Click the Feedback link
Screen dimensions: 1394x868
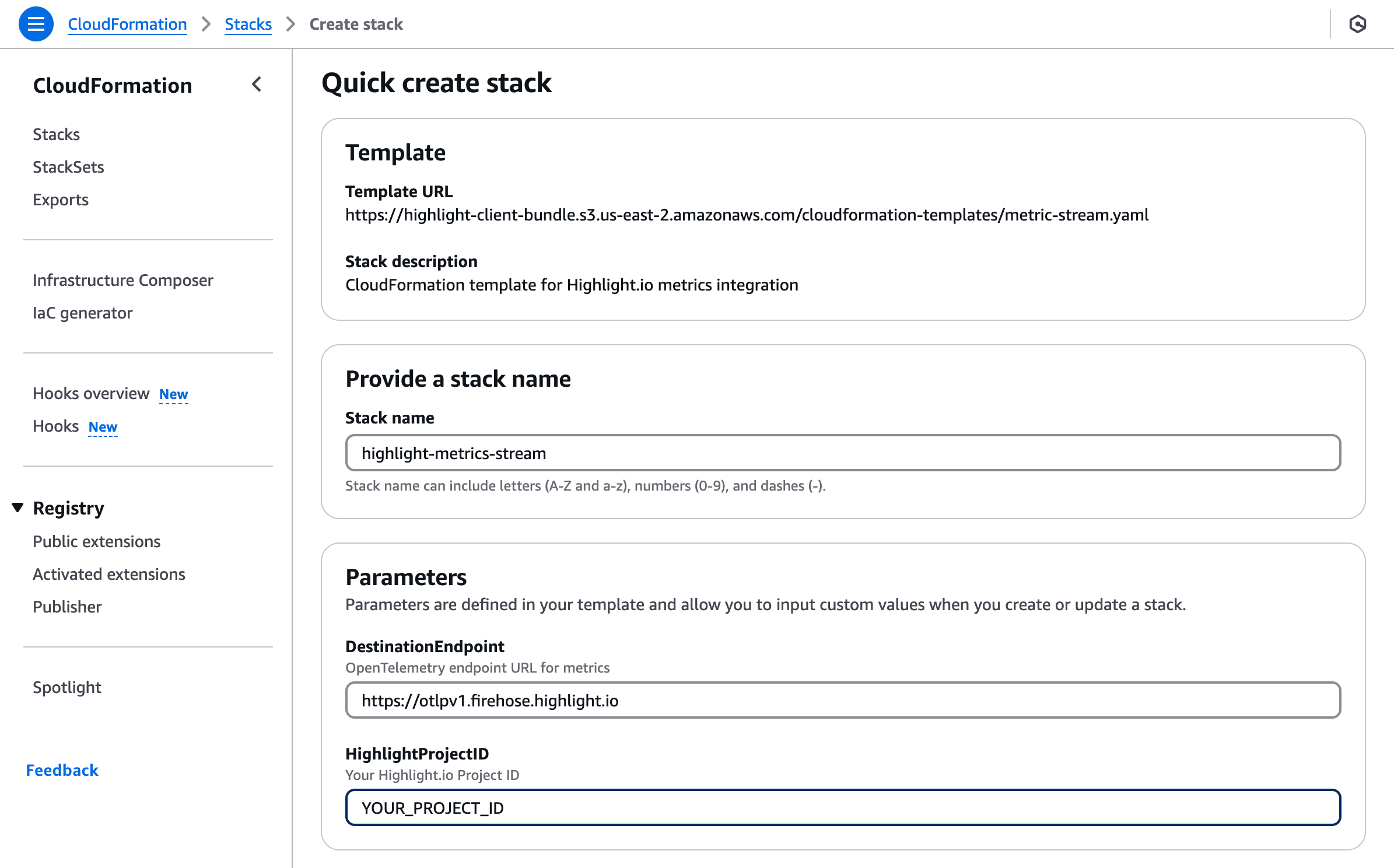coord(62,770)
